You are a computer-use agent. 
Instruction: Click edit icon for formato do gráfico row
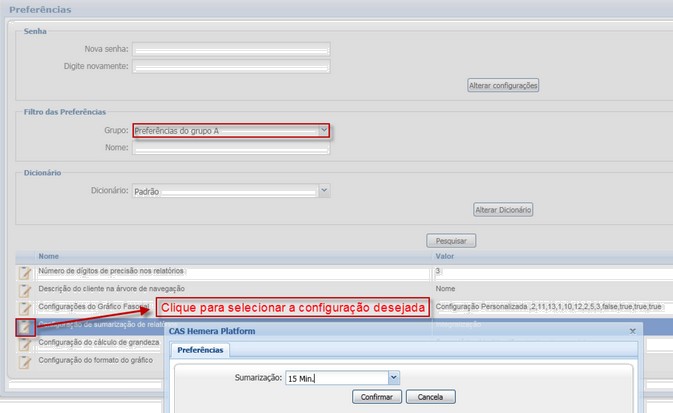[25, 360]
